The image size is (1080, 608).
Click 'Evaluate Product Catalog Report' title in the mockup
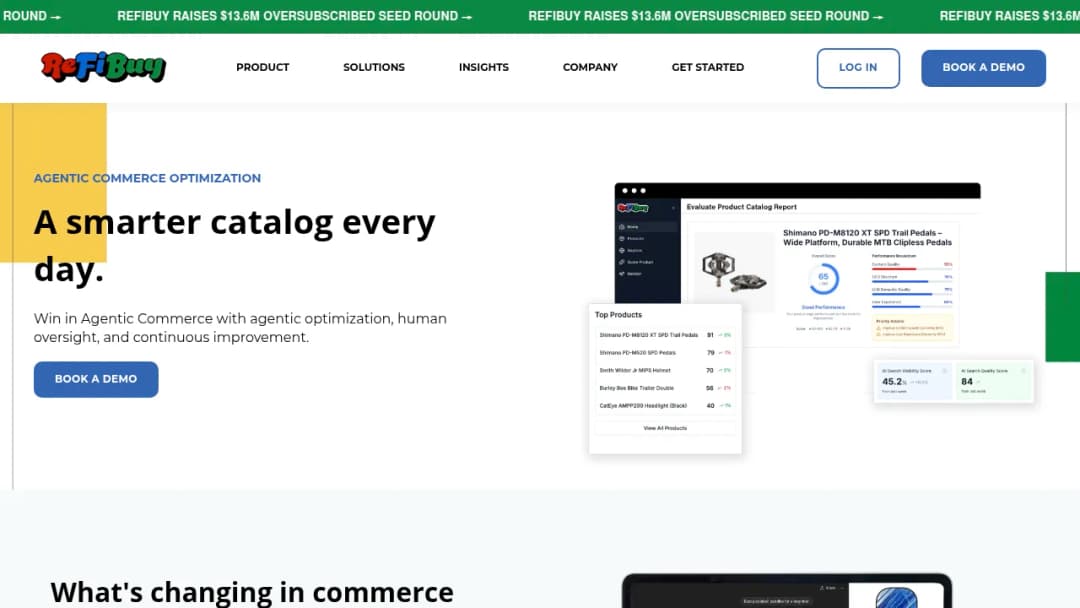coord(741,207)
